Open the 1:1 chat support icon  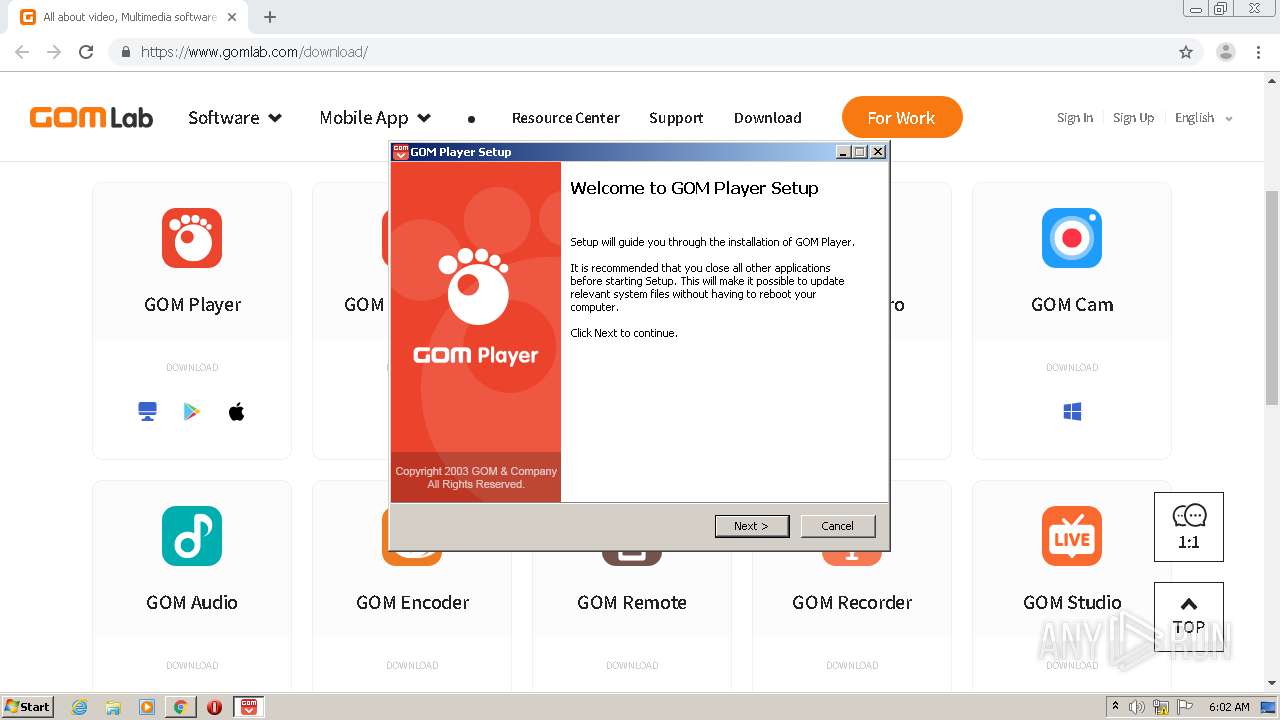tap(1189, 527)
